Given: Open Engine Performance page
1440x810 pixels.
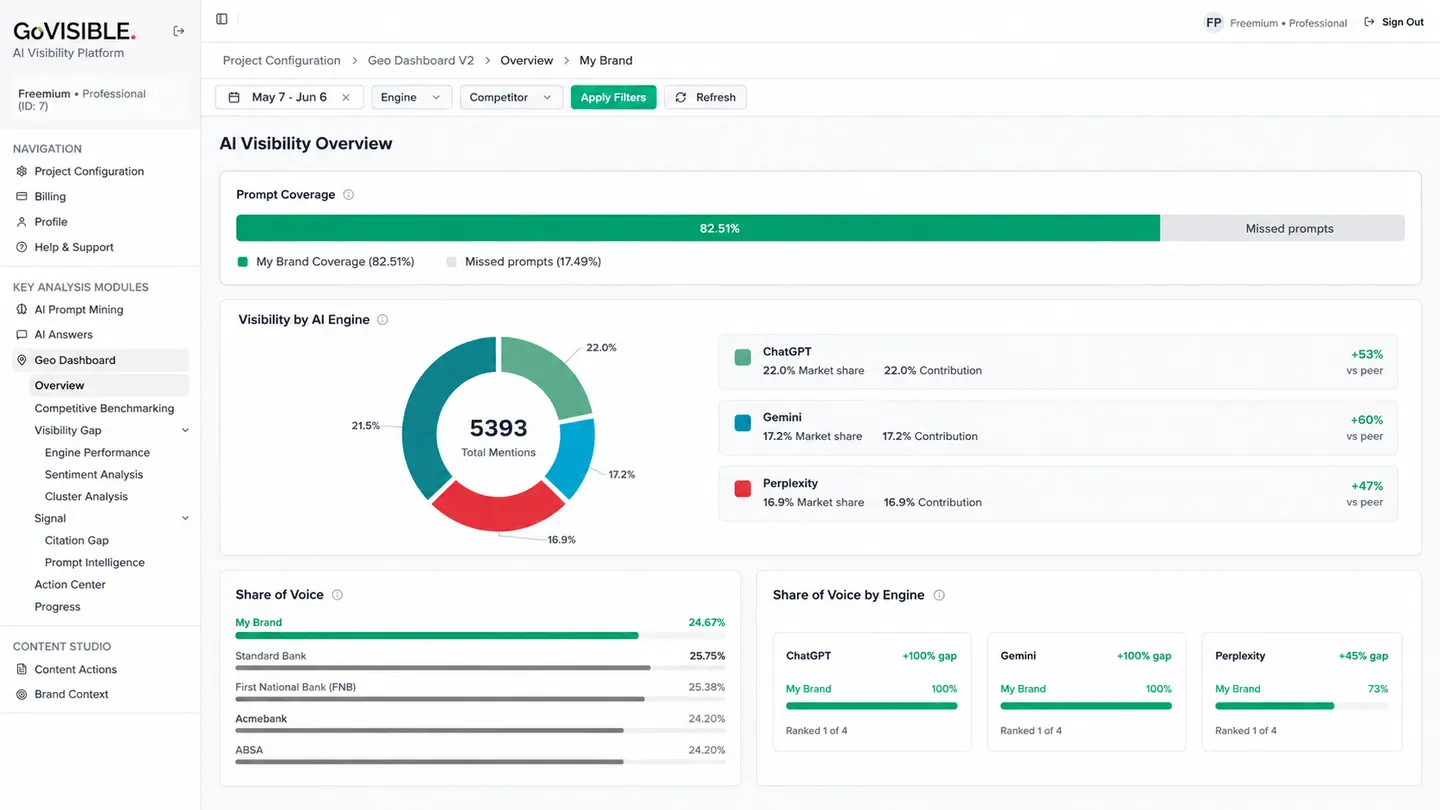Looking at the screenshot, I should coord(97,452).
